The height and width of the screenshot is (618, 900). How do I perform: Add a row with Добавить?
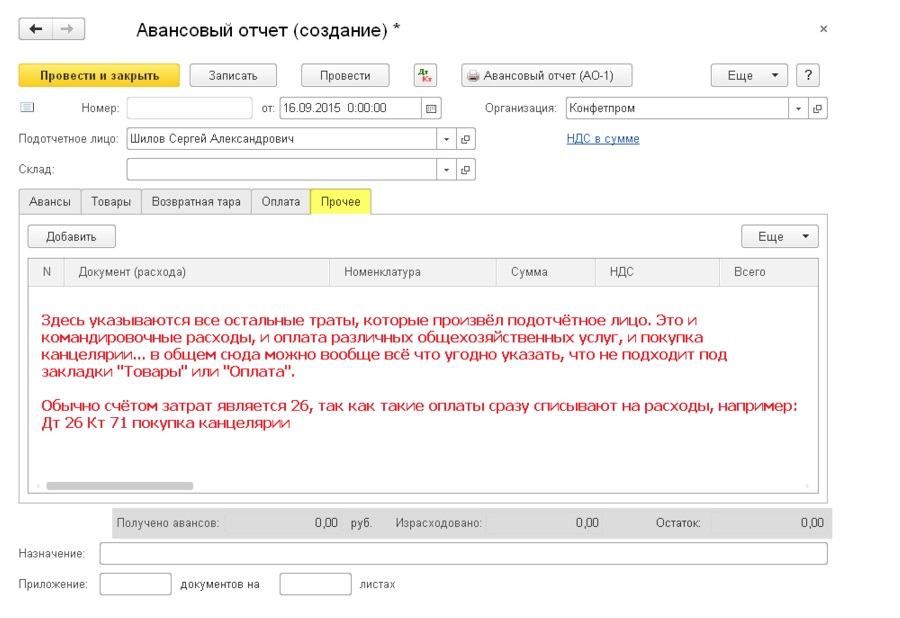coord(72,236)
